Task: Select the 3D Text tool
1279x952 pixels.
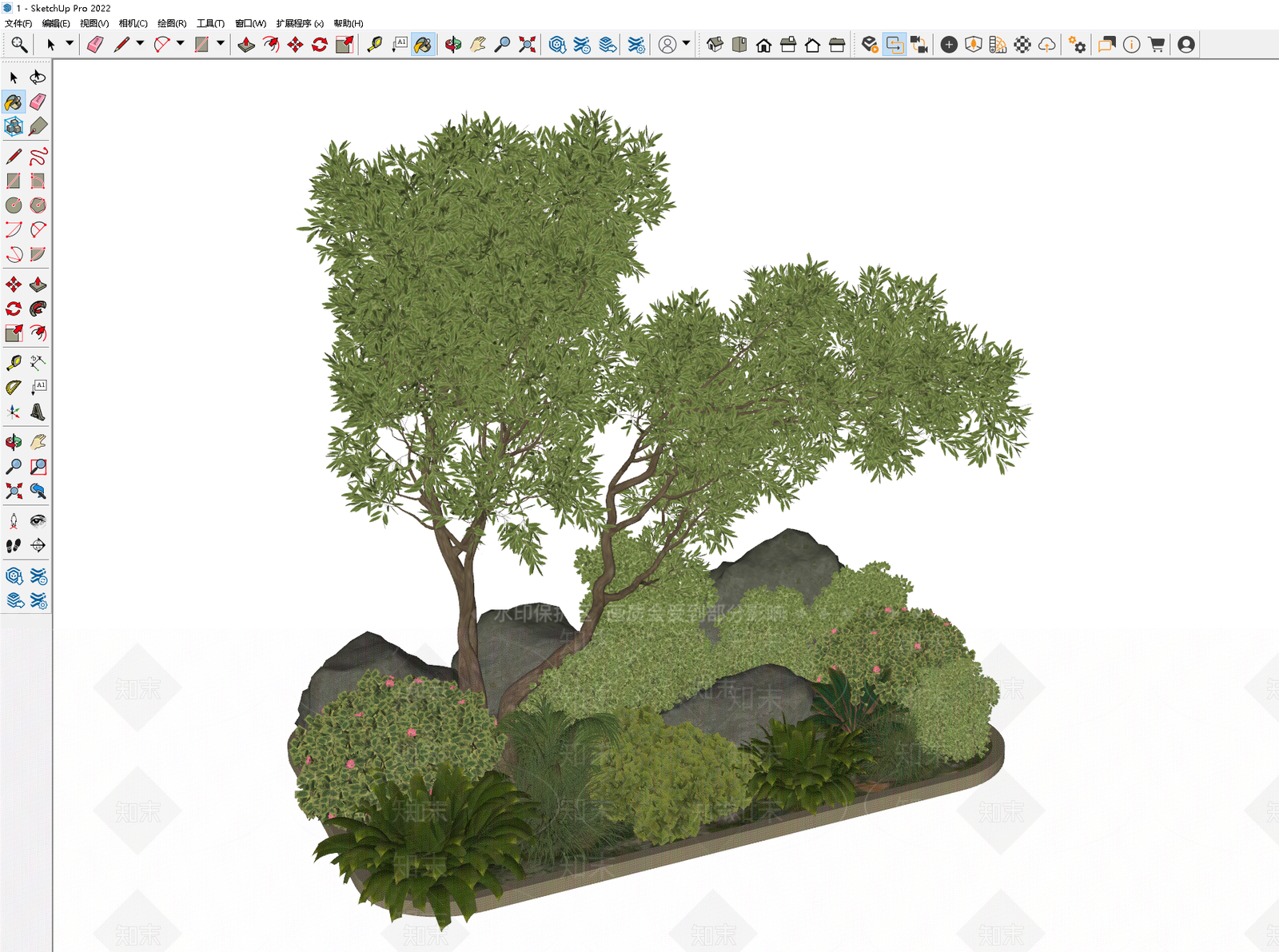Action: pyautogui.click(x=38, y=412)
